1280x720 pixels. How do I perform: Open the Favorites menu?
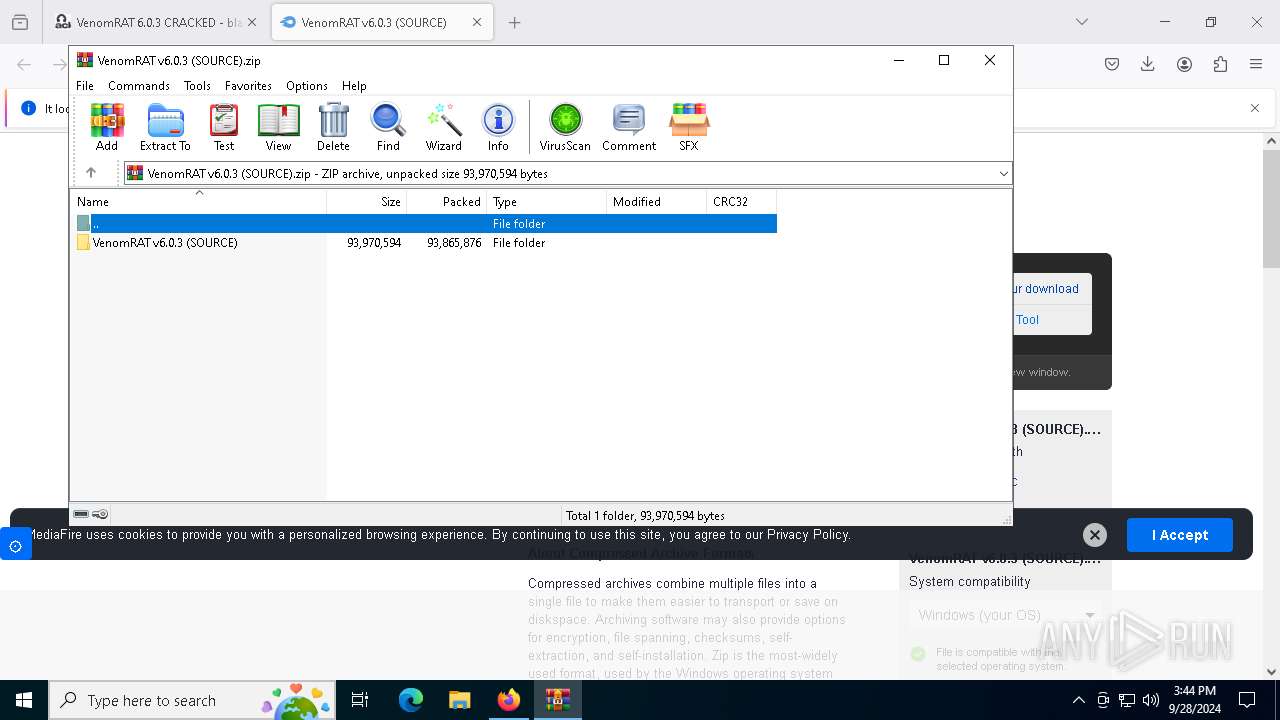click(248, 86)
